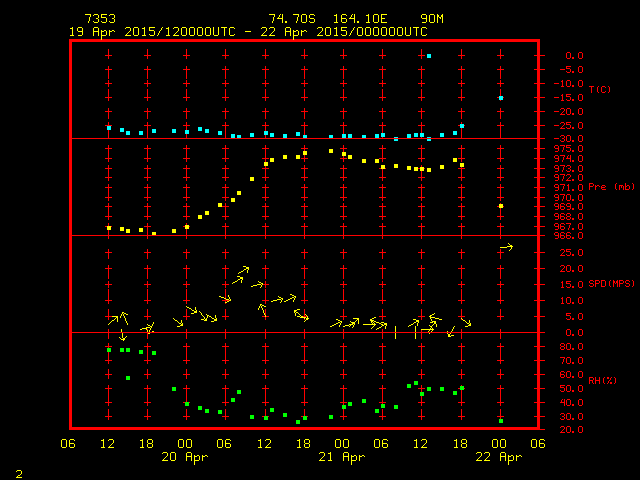
Task: Click the T(C) temperature axis label
Action: [x=599, y=90]
